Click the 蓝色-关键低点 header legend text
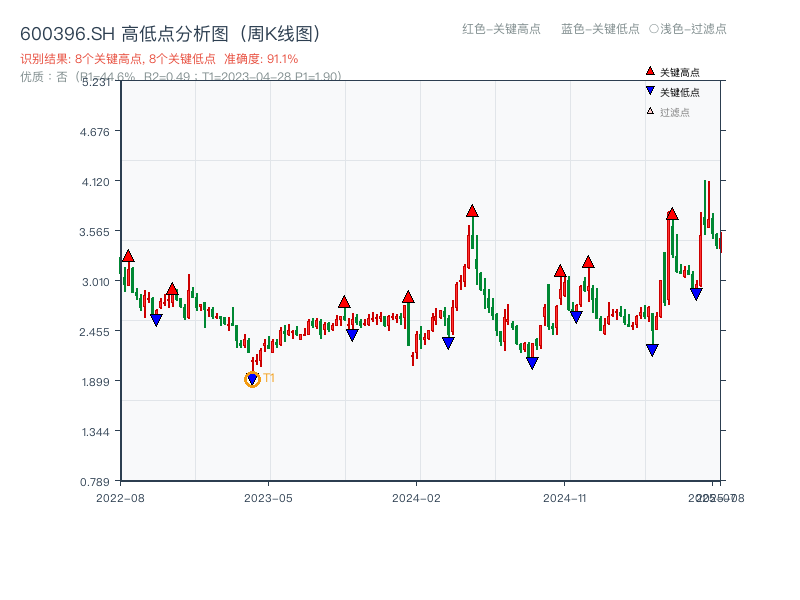Screen dimensions: 800x600 click(600, 29)
